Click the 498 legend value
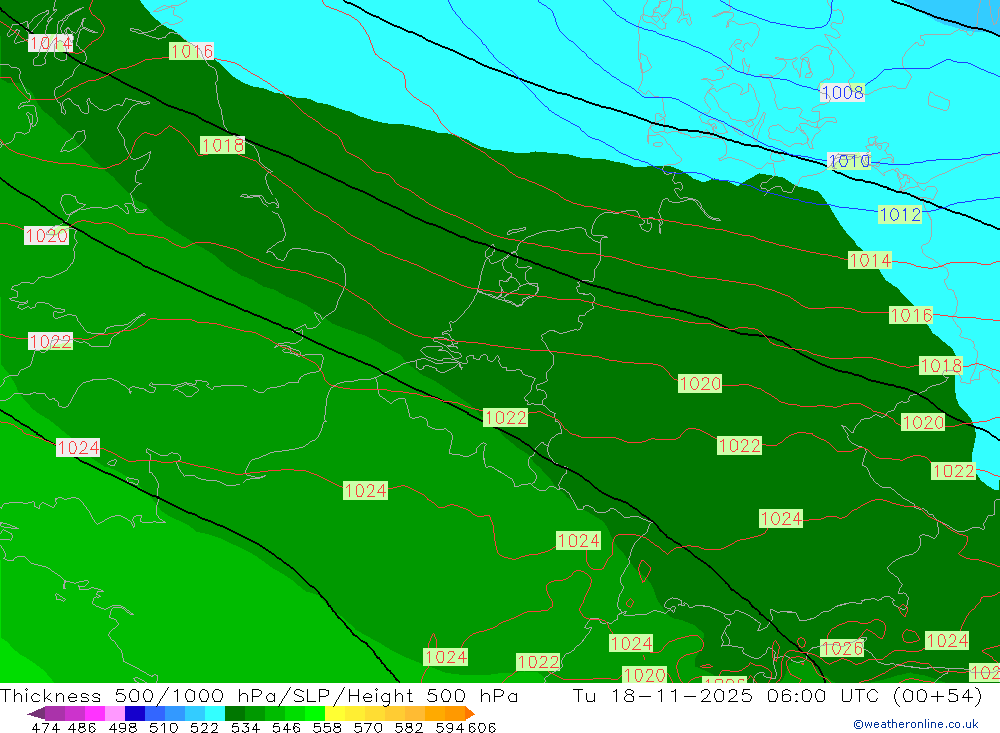 tap(123, 727)
